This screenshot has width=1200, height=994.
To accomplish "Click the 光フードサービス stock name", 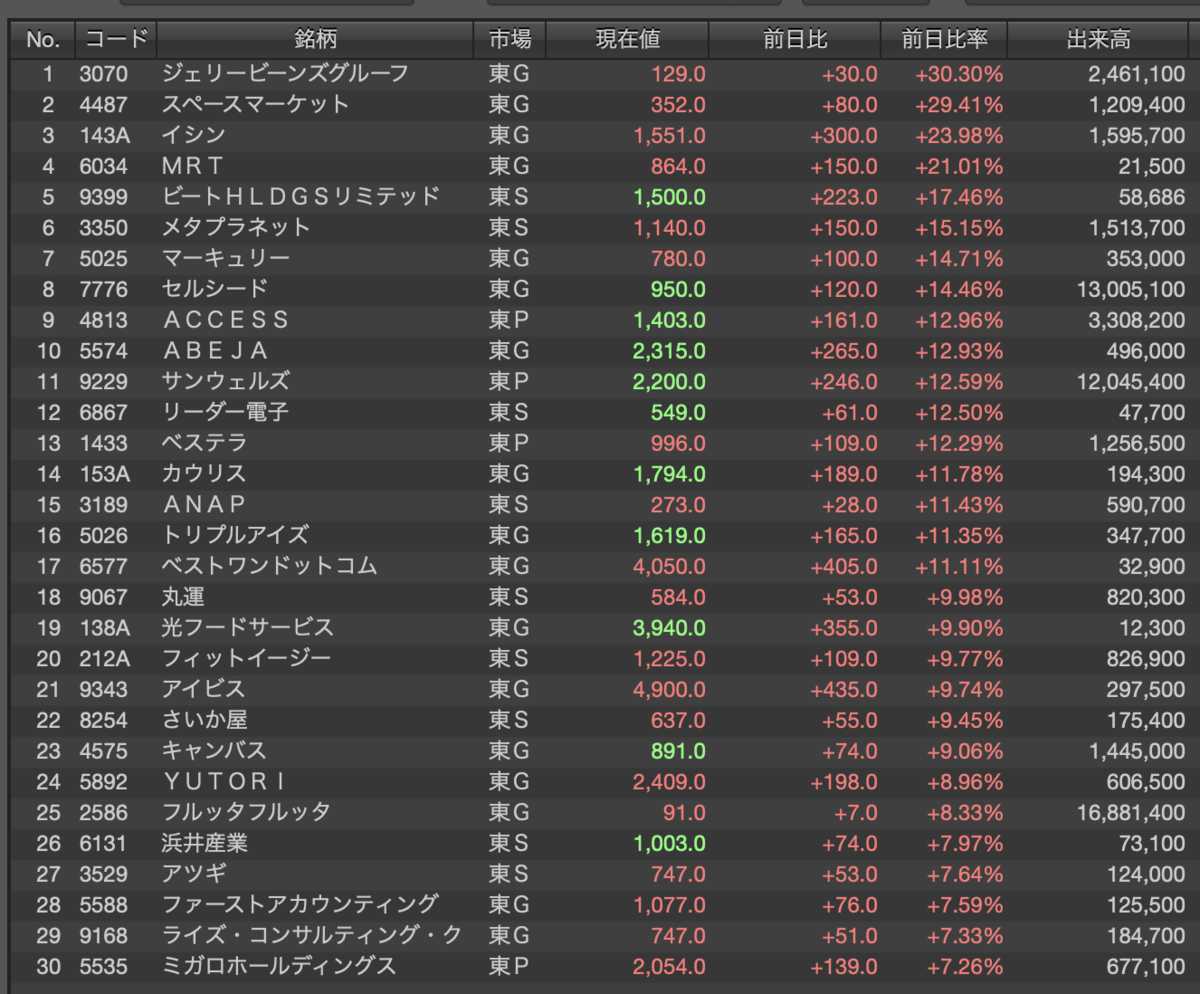I will coord(247,628).
